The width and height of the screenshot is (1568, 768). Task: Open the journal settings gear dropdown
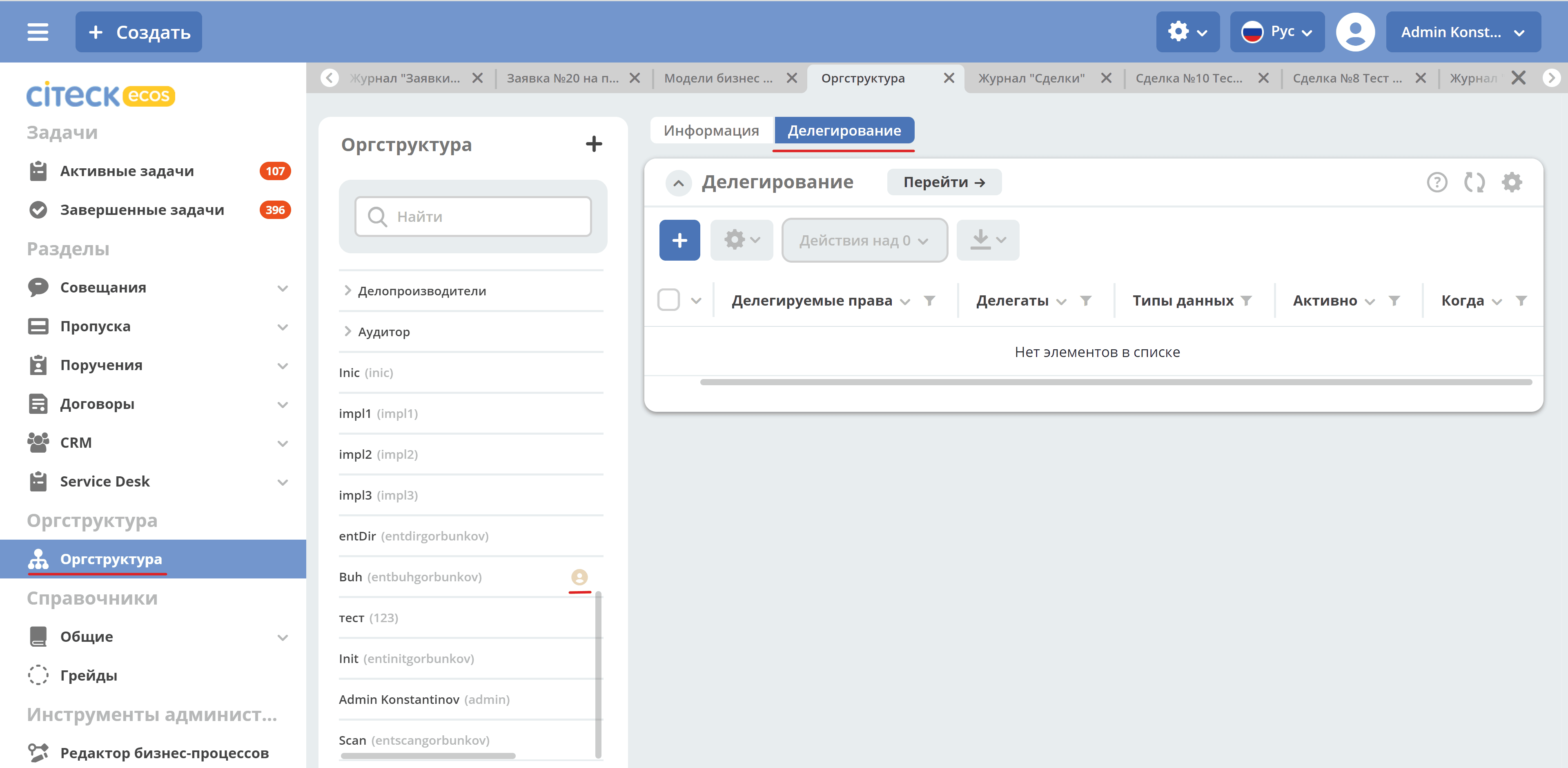pyautogui.click(x=742, y=240)
